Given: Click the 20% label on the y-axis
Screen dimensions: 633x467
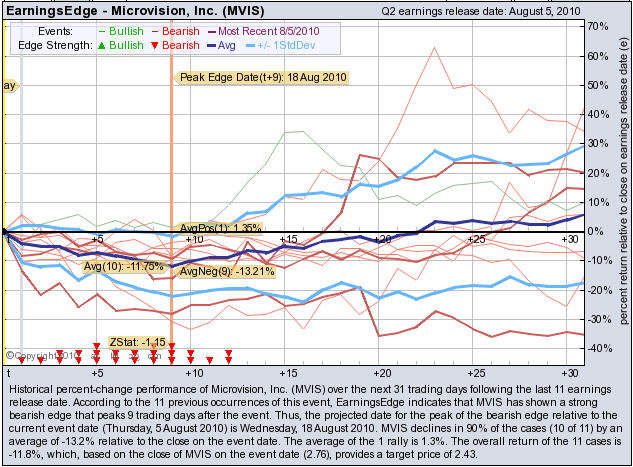Looking at the screenshot, I should pyautogui.click(x=598, y=173).
